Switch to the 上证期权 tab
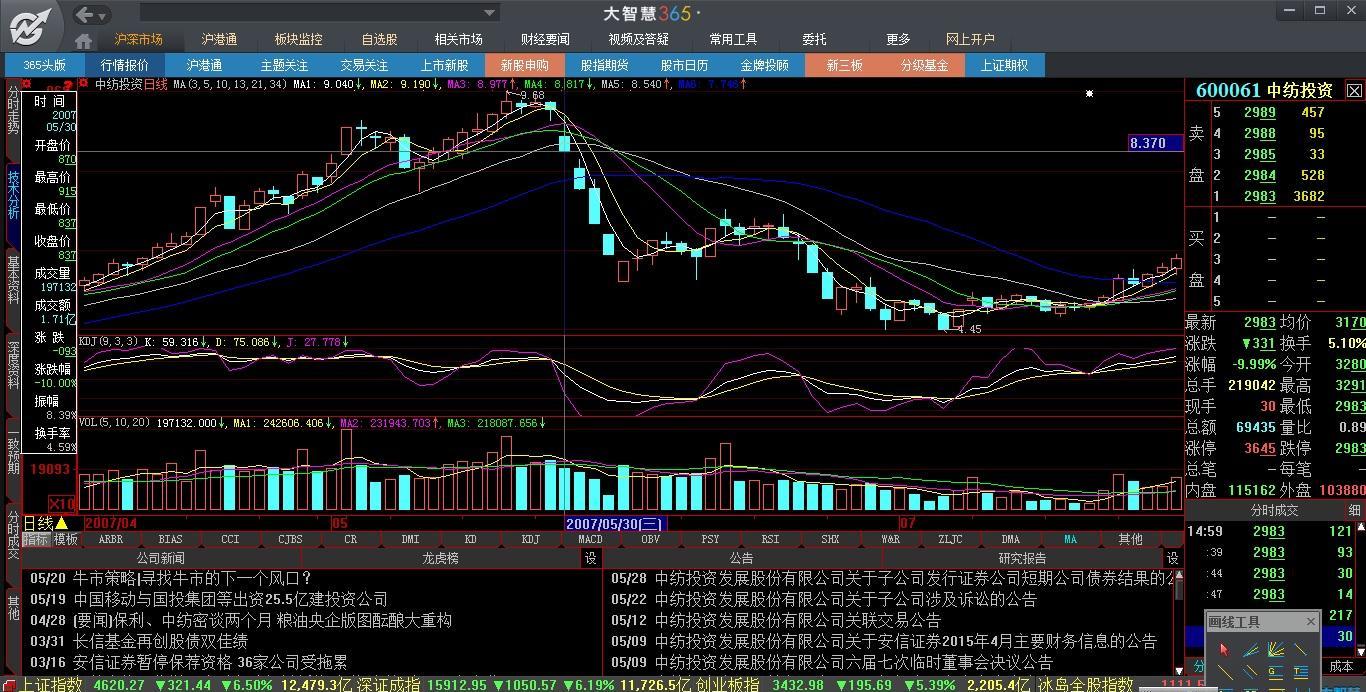 coord(1004,65)
